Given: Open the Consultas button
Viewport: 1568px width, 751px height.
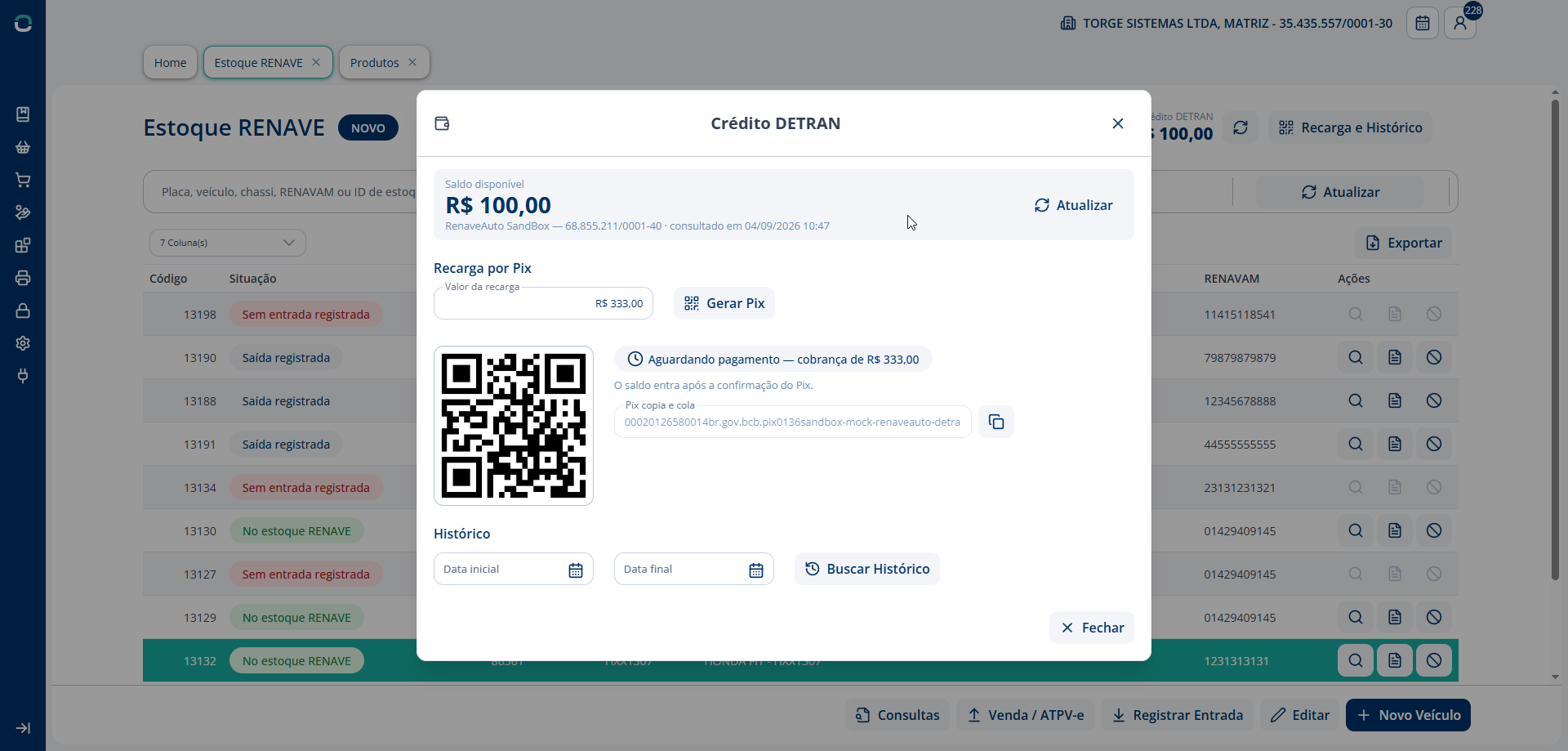Looking at the screenshot, I should point(898,715).
